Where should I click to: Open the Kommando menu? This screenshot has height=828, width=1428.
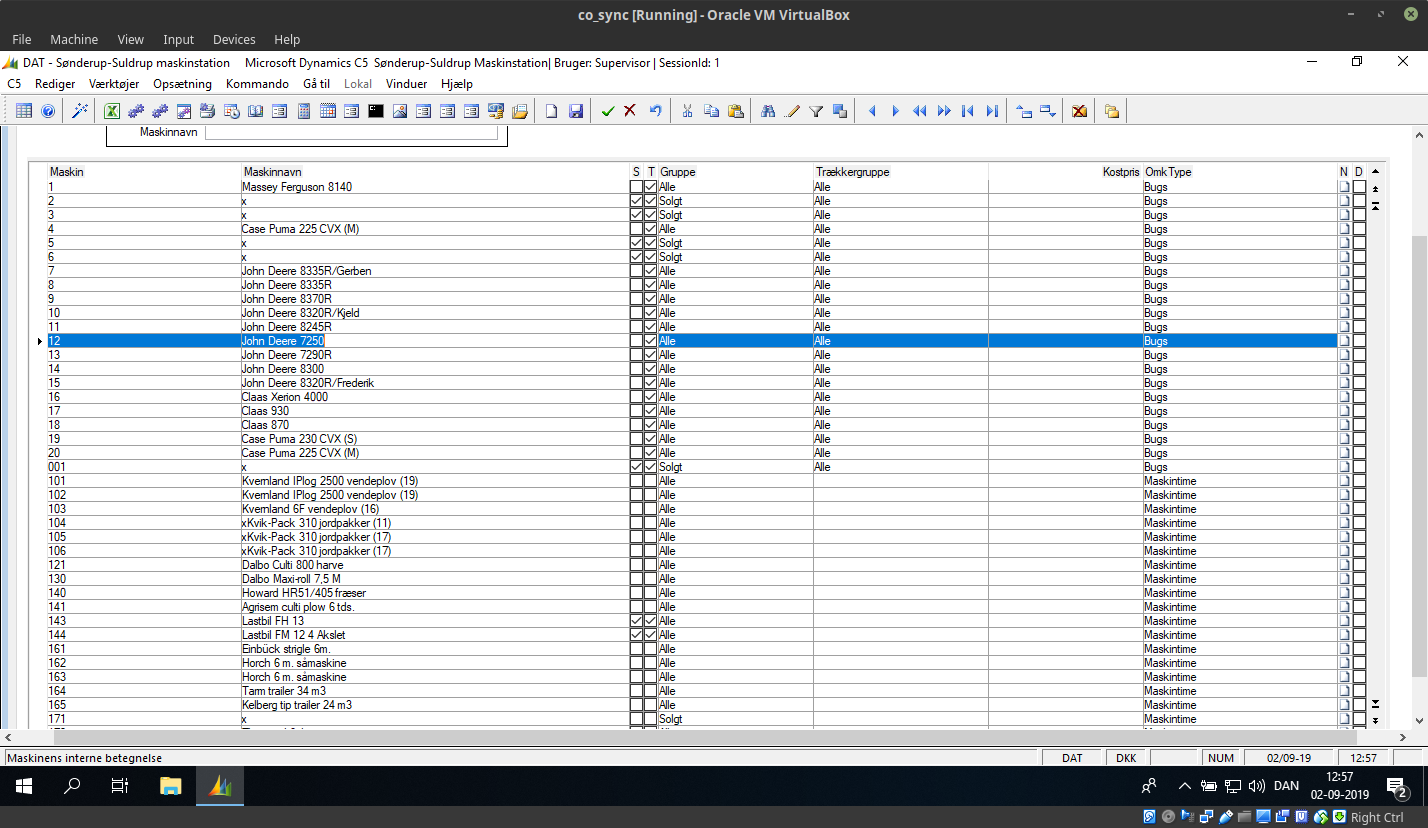pyautogui.click(x=257, y=84)
